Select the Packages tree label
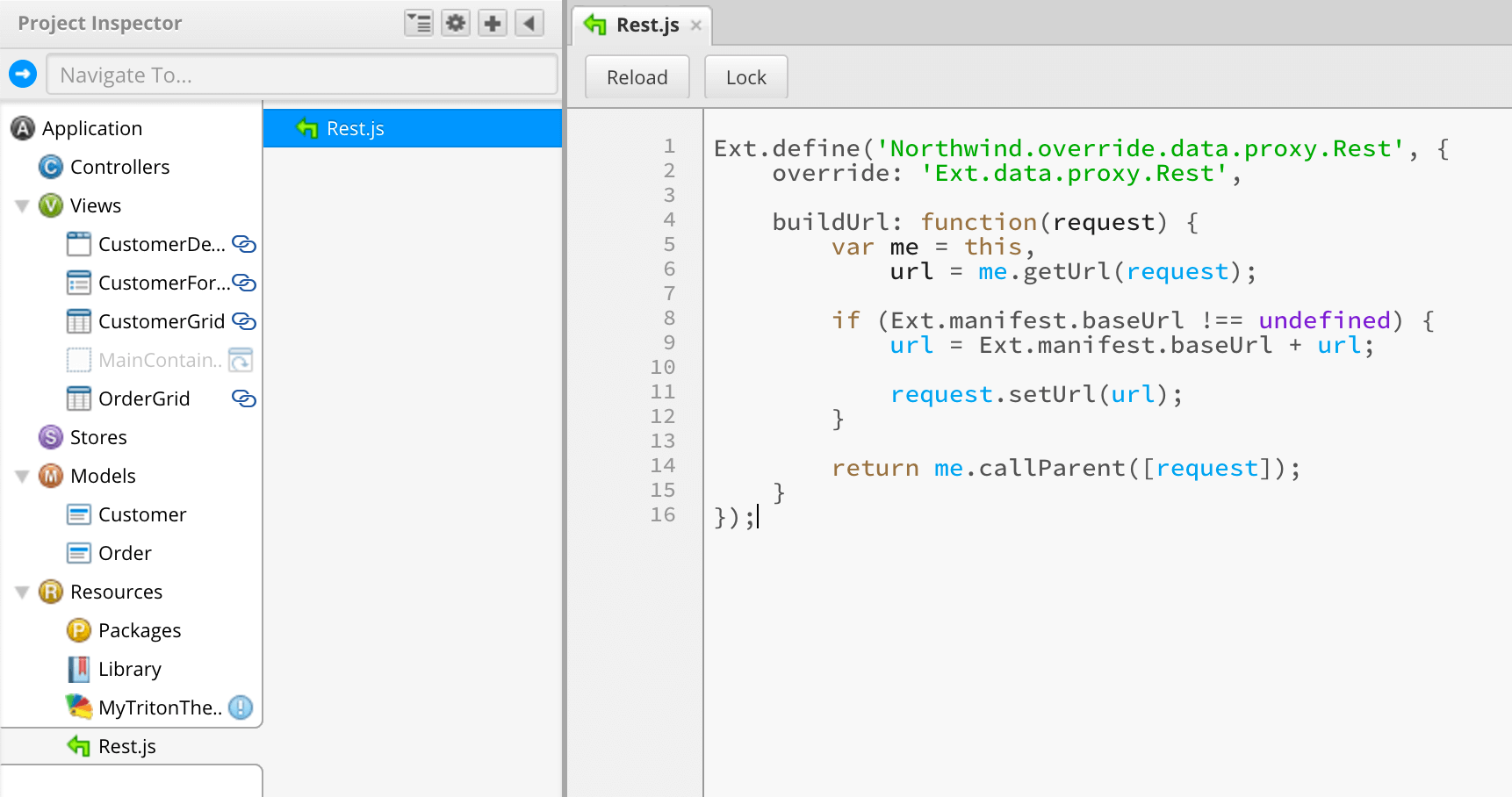The height and width of the screenshot is (797, 1512). click(140, 630)
